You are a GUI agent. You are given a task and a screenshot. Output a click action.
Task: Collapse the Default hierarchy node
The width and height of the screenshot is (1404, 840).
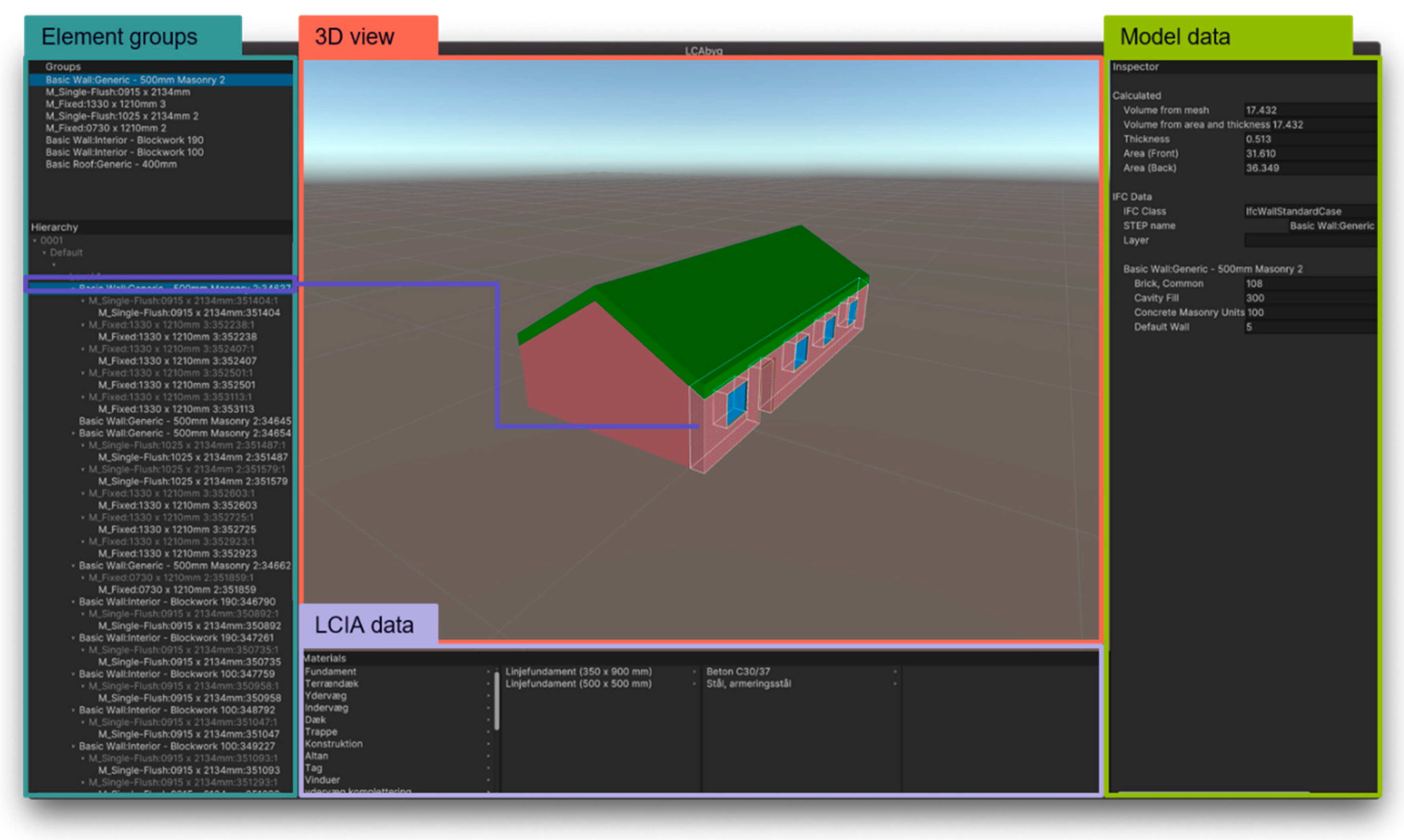[44, 252]
